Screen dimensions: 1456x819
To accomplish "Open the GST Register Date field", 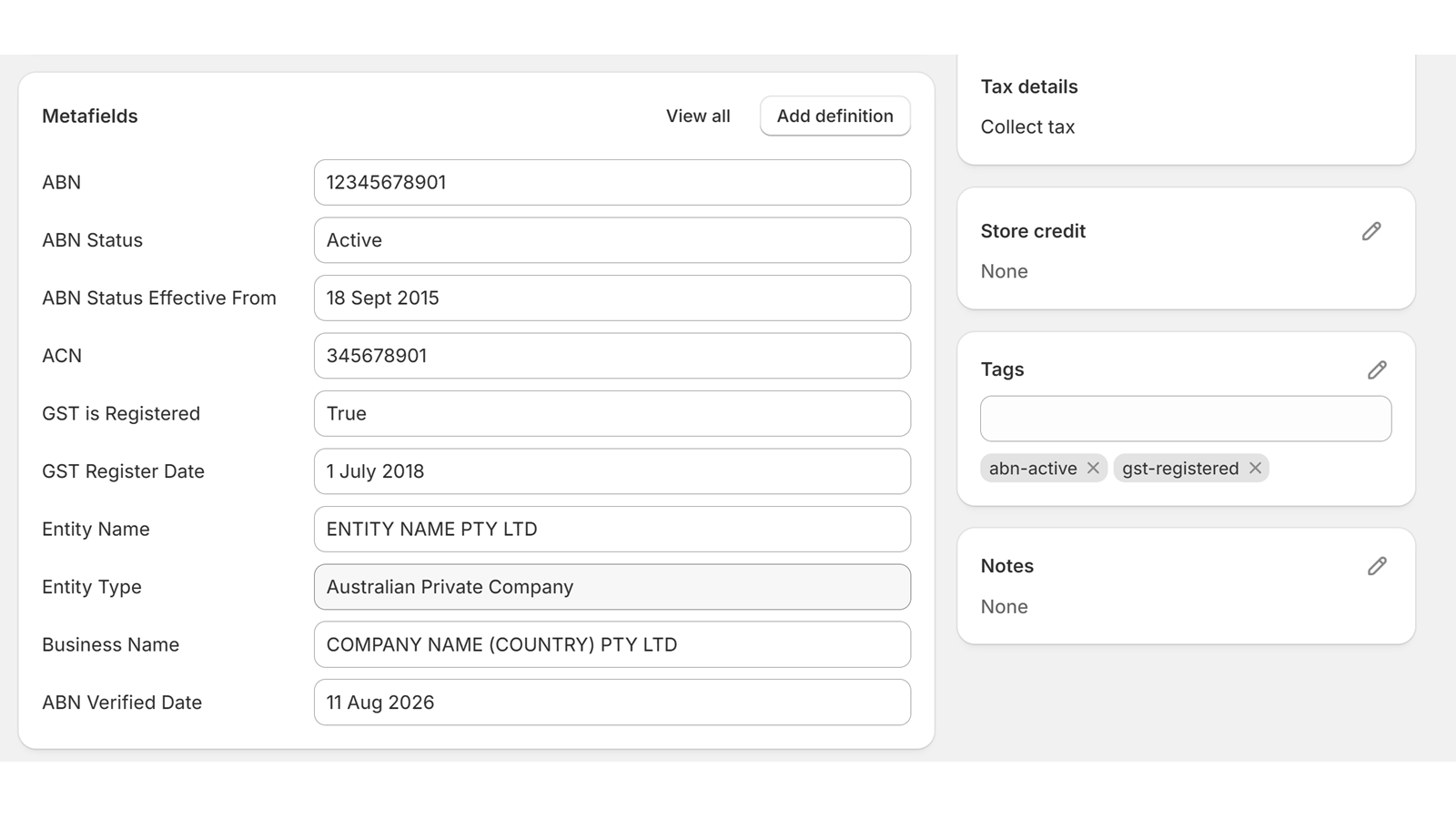I will tap(612, 471).
